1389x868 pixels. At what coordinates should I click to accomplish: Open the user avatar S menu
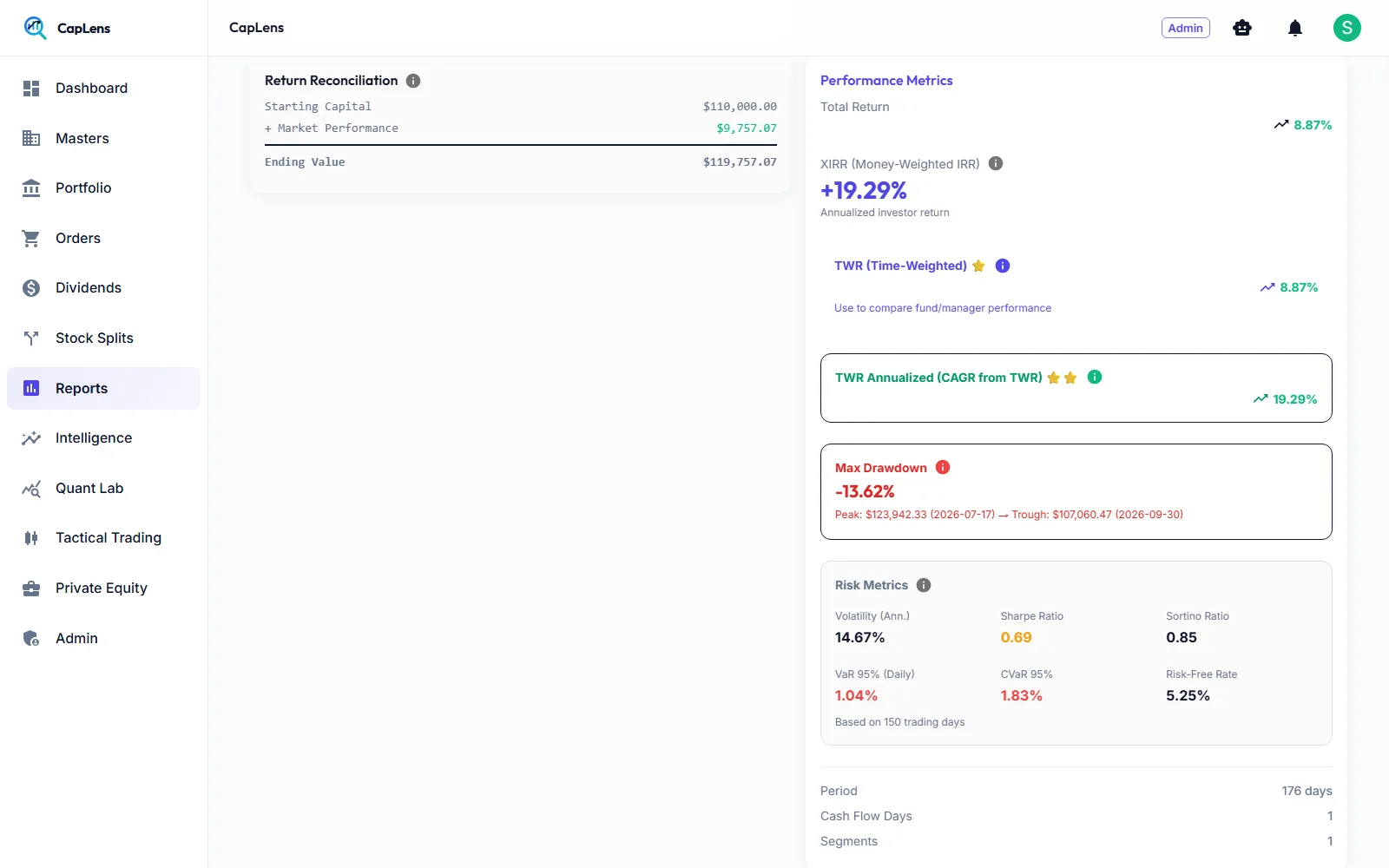point(1347,28)
